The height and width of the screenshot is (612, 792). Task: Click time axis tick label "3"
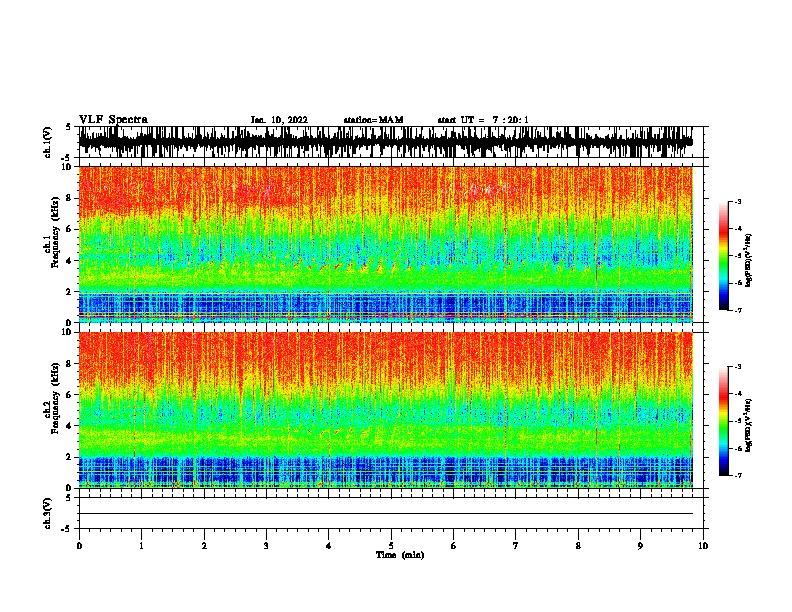coord(266,545)
